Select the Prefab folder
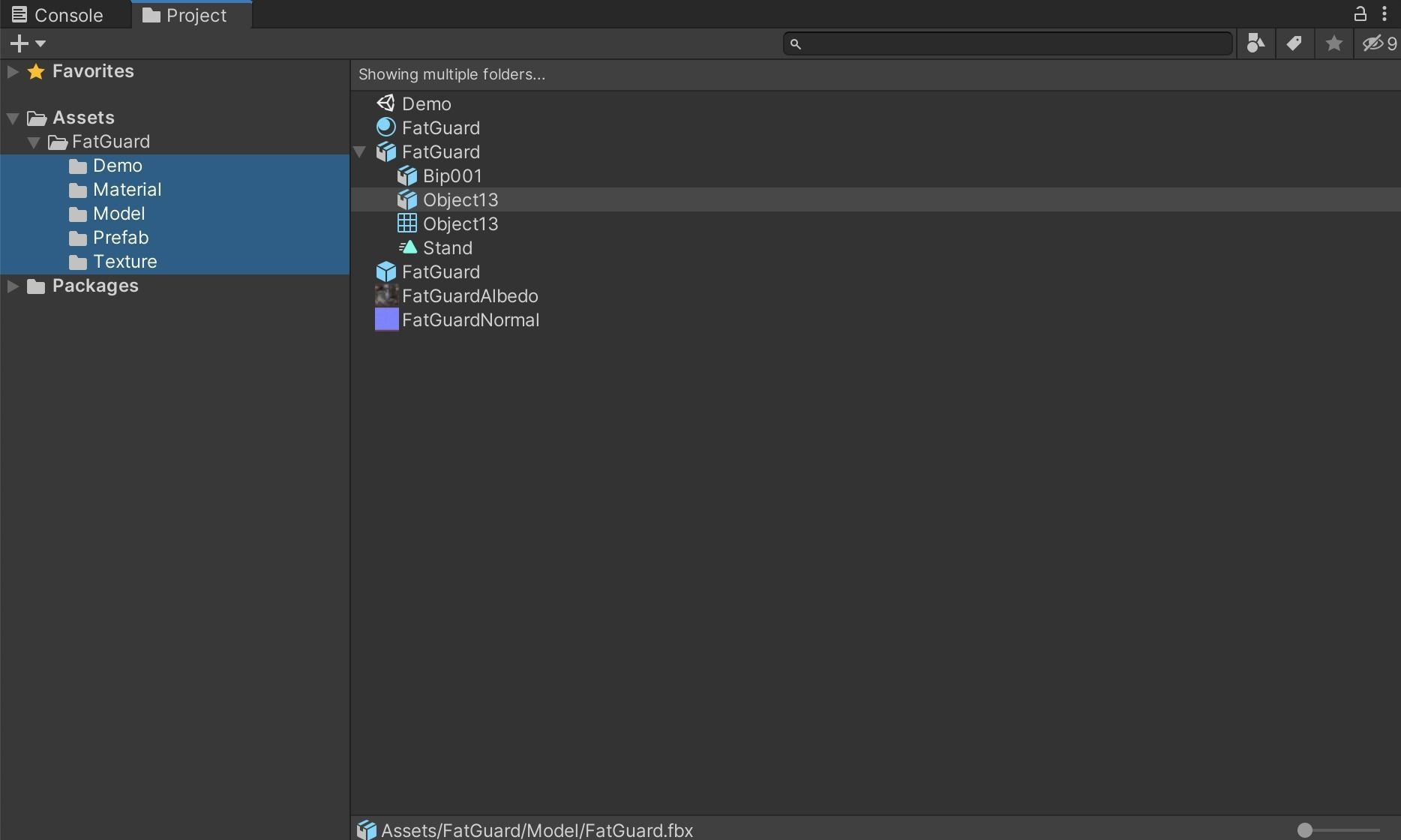 click(x=175, y=238)
